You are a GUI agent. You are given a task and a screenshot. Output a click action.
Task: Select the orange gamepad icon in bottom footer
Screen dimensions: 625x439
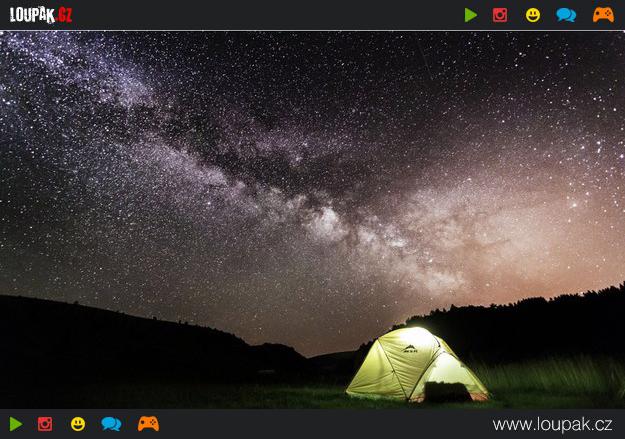coord(148,424)
